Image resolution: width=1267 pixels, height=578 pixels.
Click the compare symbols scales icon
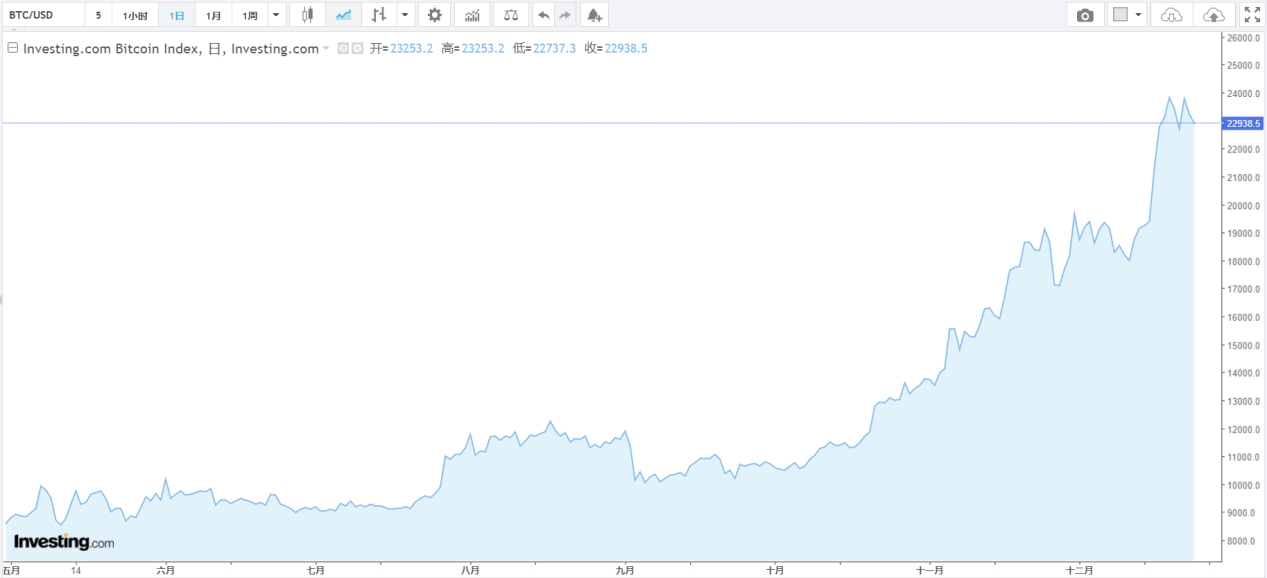pyautogui.click(x=511, y=15)
